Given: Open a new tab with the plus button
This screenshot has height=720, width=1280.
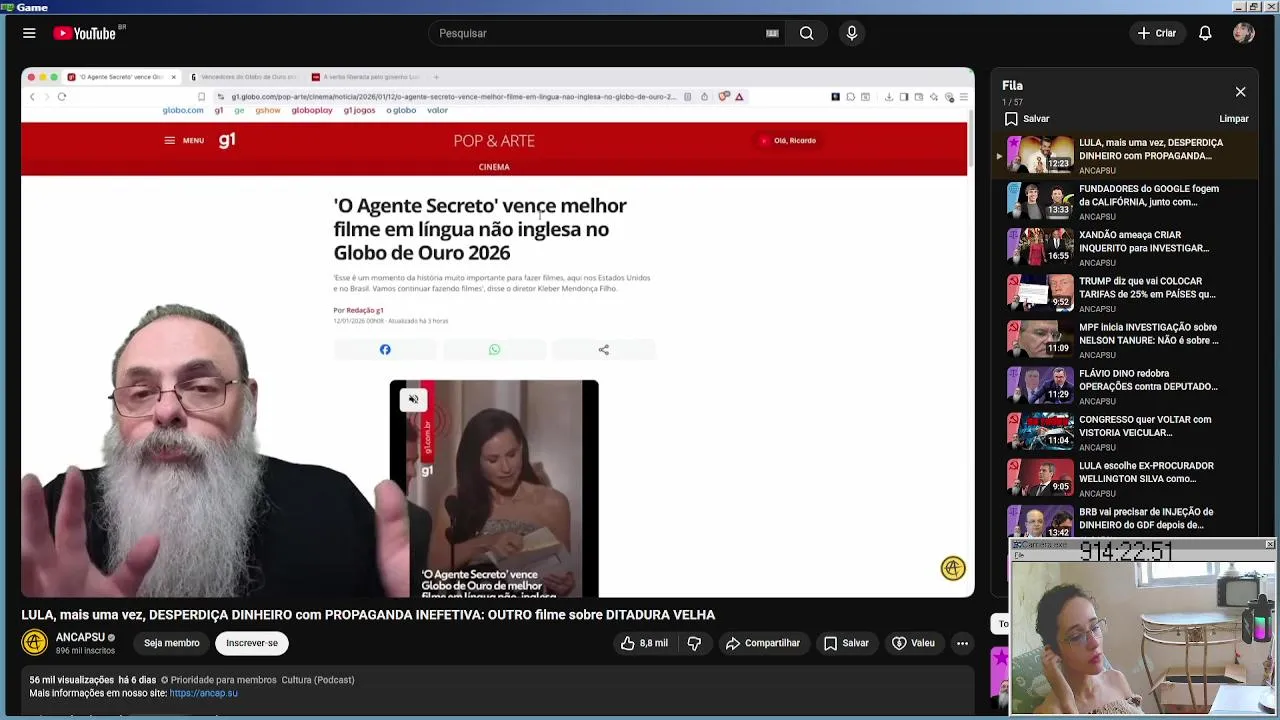Looking at the screenshot, I should (436, 77).
